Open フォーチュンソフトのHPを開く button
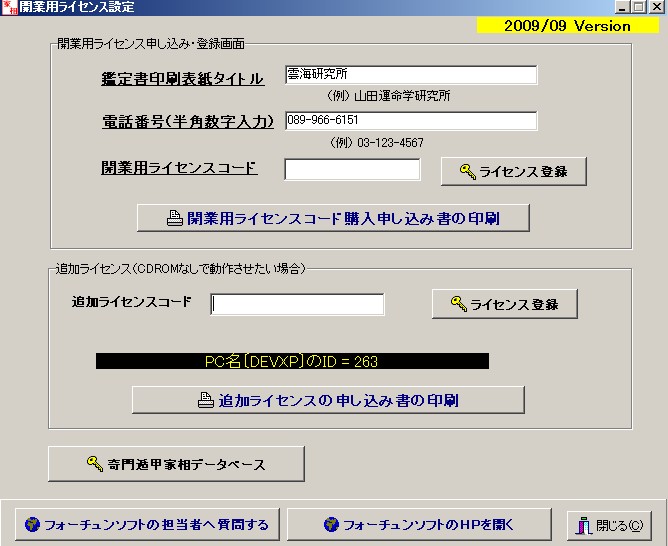This screenshot has height=546, width=668. (x=419, y=524)
